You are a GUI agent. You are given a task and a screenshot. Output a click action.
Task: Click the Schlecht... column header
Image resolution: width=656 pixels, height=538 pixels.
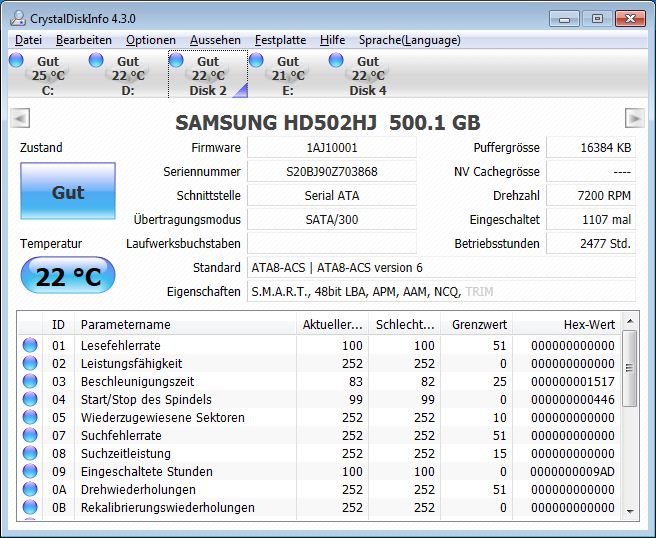click(x=404, y=324)
